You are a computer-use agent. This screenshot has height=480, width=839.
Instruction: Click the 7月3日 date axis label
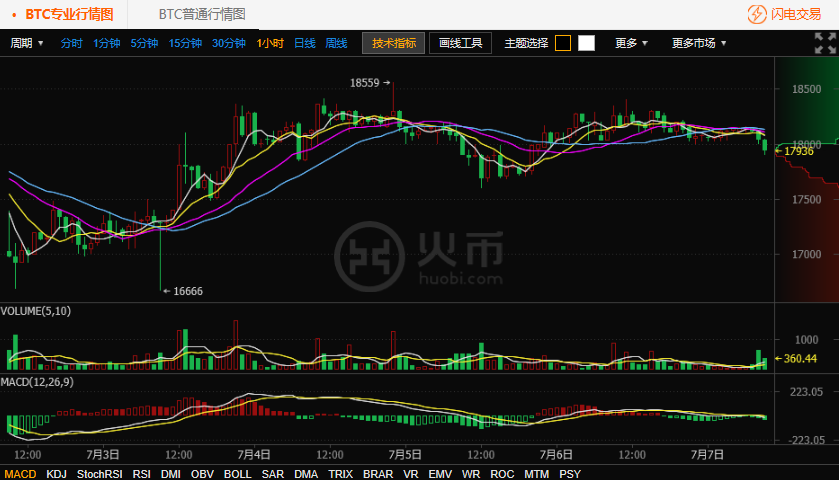coord(103,455)
